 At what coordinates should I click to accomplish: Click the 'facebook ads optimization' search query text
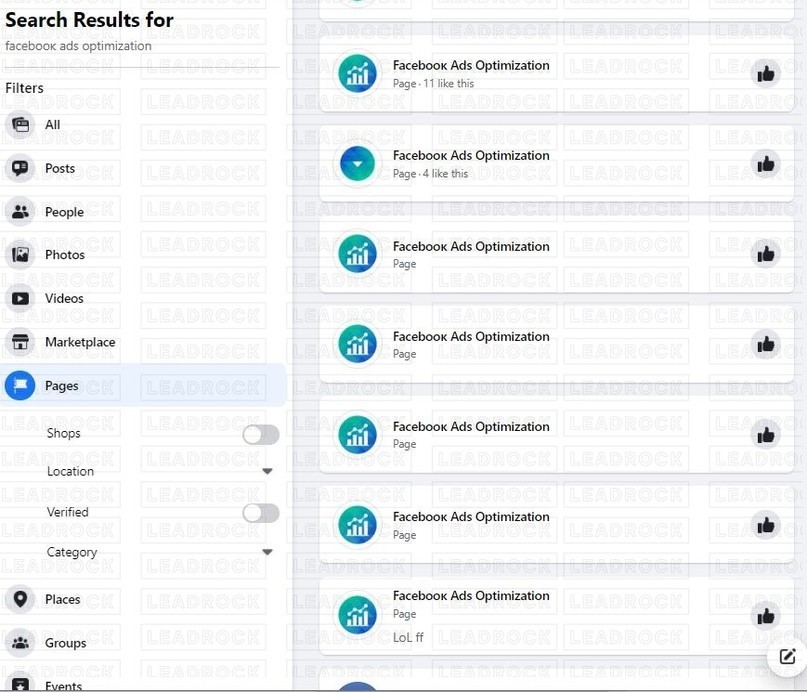pos(78,46)
